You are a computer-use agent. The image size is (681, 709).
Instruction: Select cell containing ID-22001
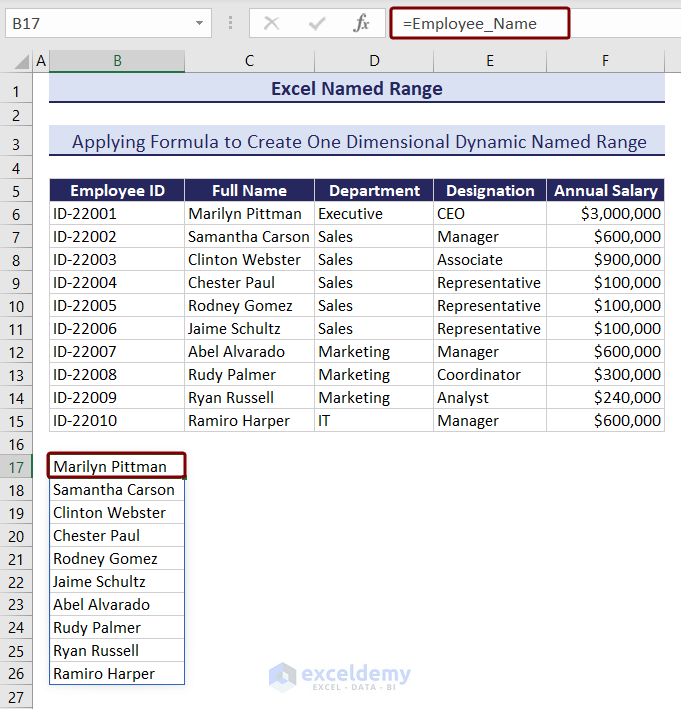point(117,213)
